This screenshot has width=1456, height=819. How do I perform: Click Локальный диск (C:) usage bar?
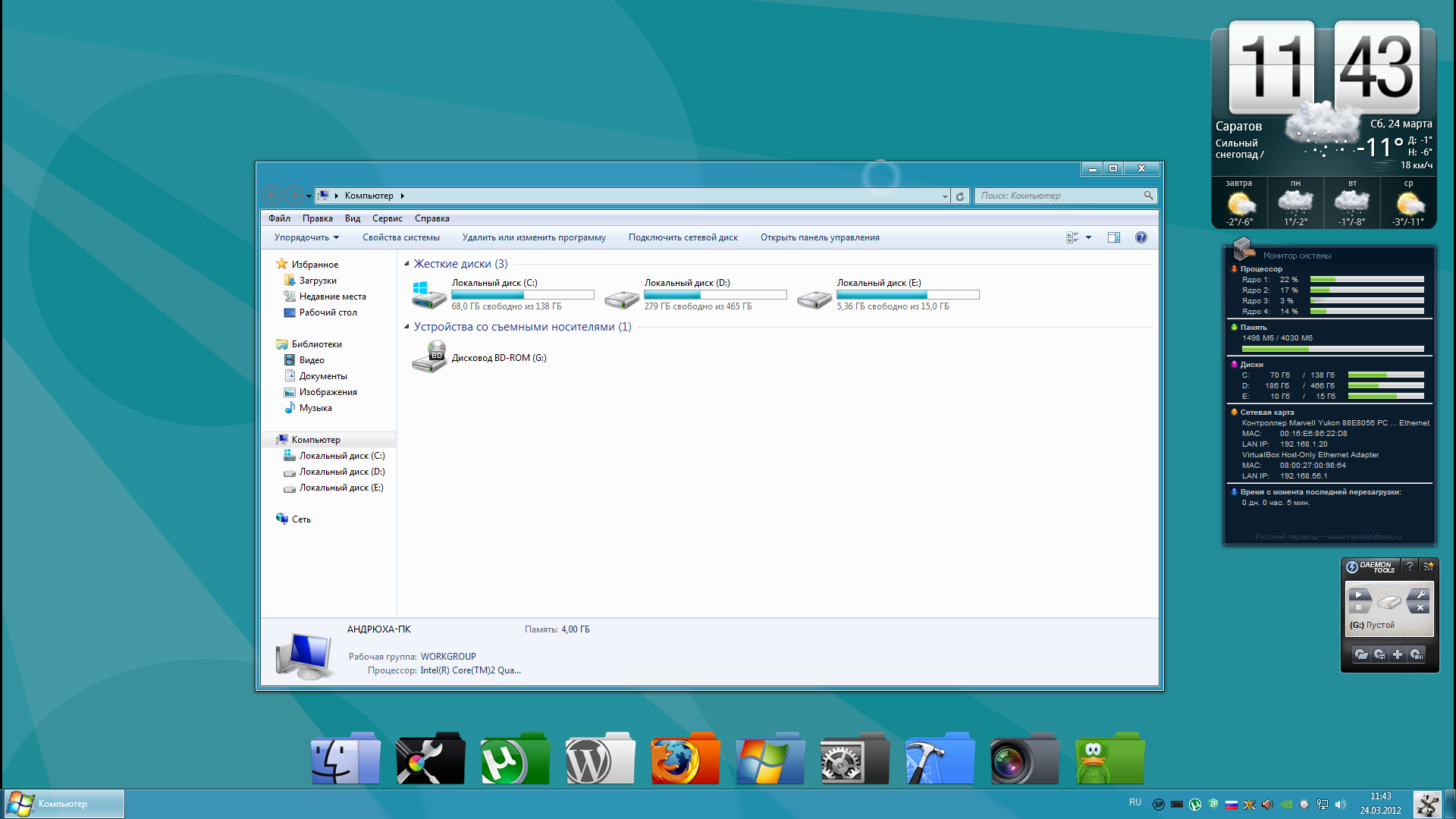[522, 295]
